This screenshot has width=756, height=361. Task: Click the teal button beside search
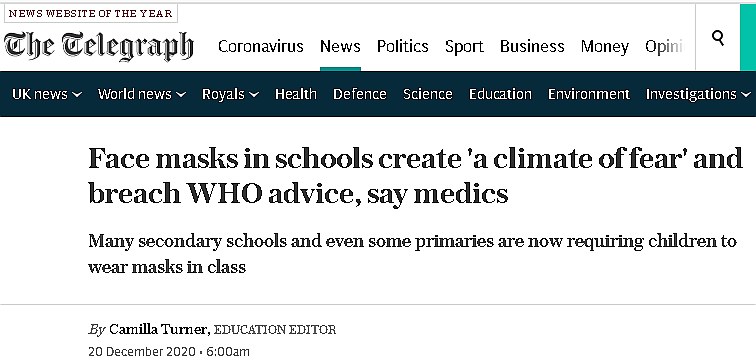pyautogui.click(x=748, y=37)
